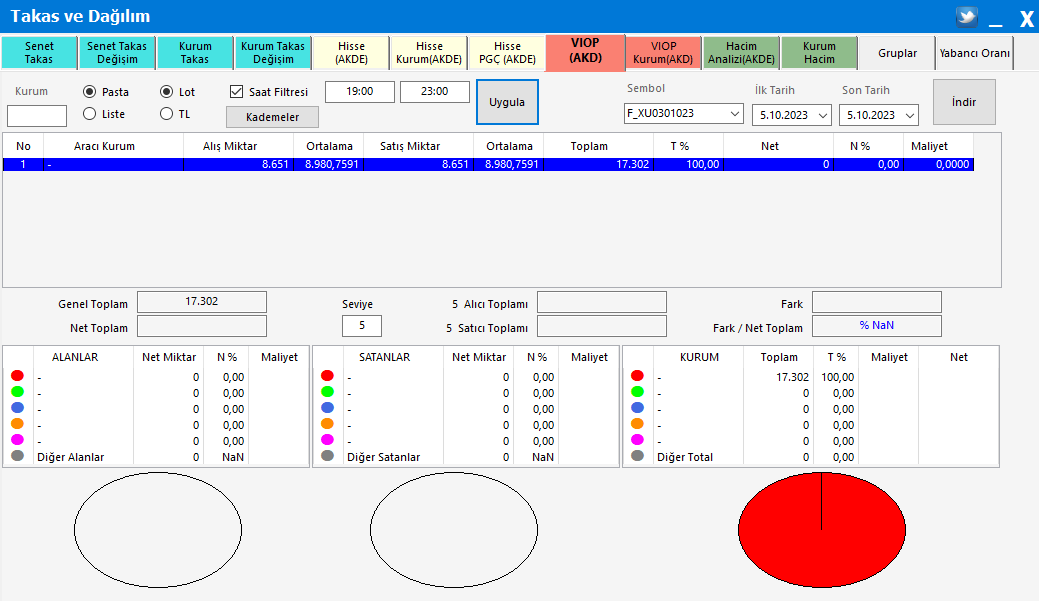Viewport: 1039px width, 601px height.
Task: Open VIOP Kurum(AKD) tab
Action: [663, 52]
